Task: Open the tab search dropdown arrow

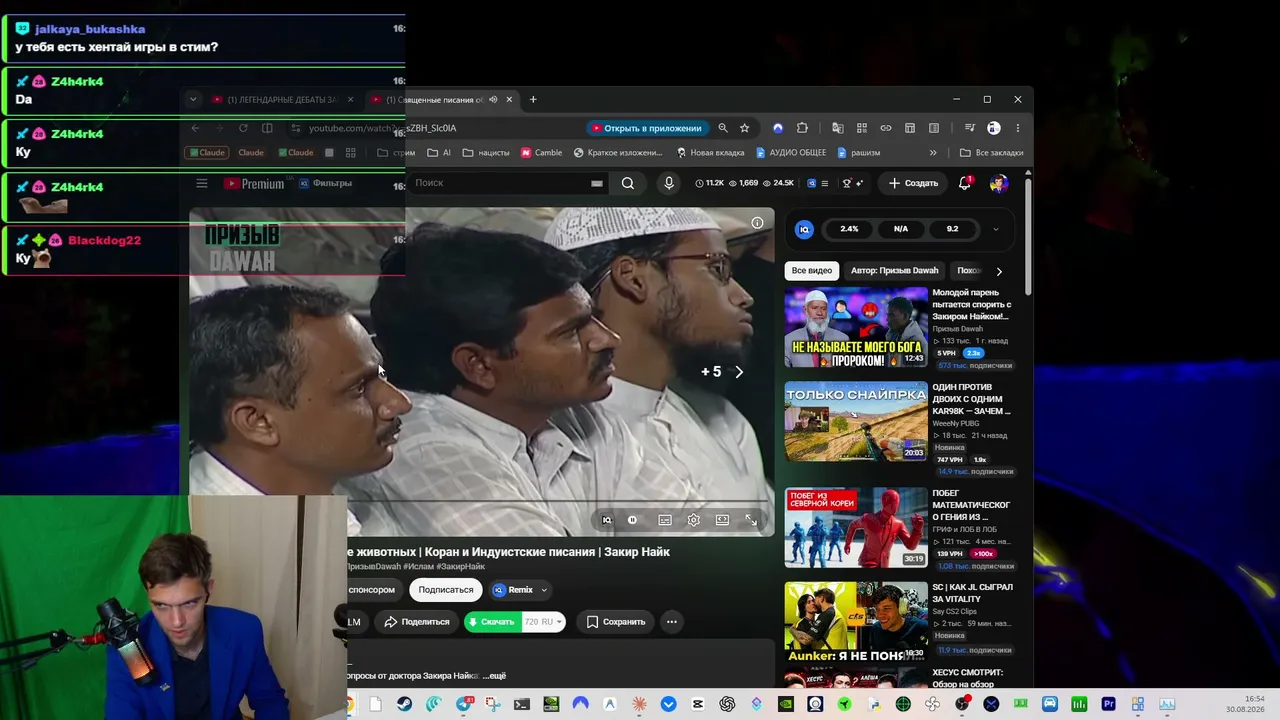Action: pos(193,100)
